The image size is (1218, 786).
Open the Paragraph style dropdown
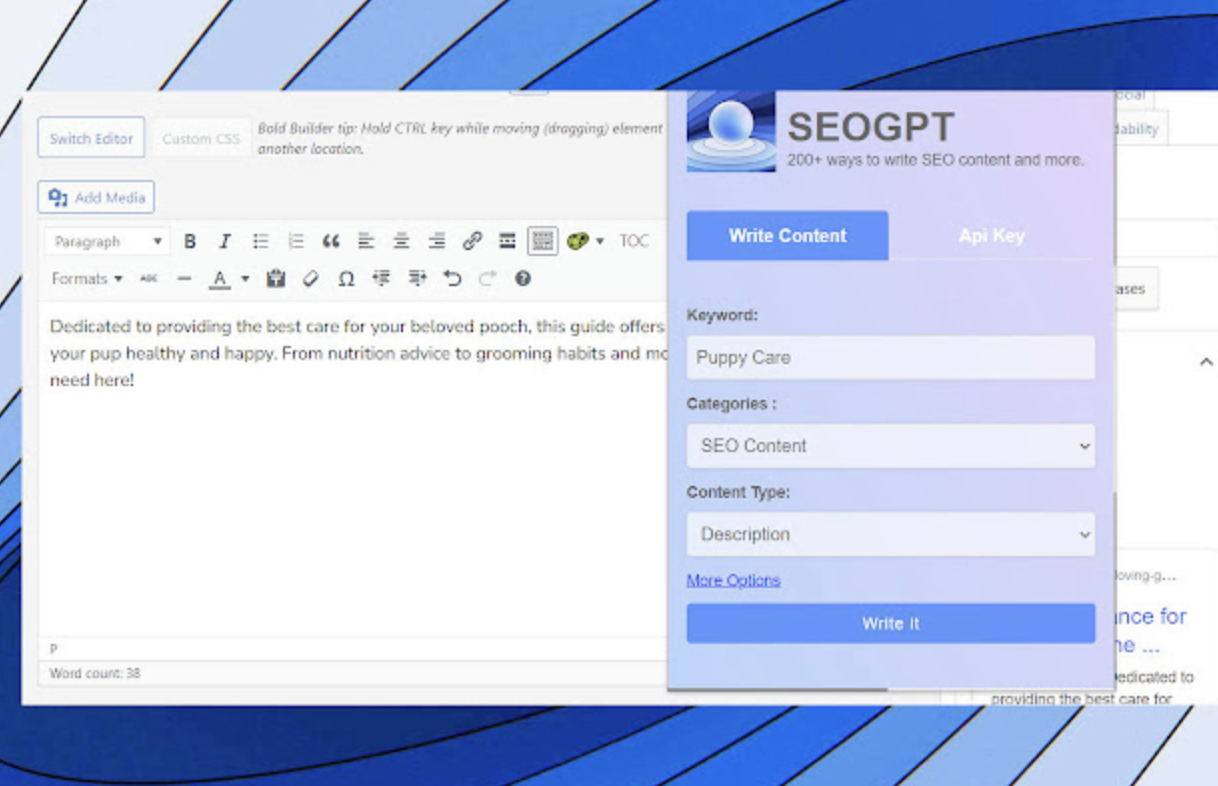click(105, 241)
